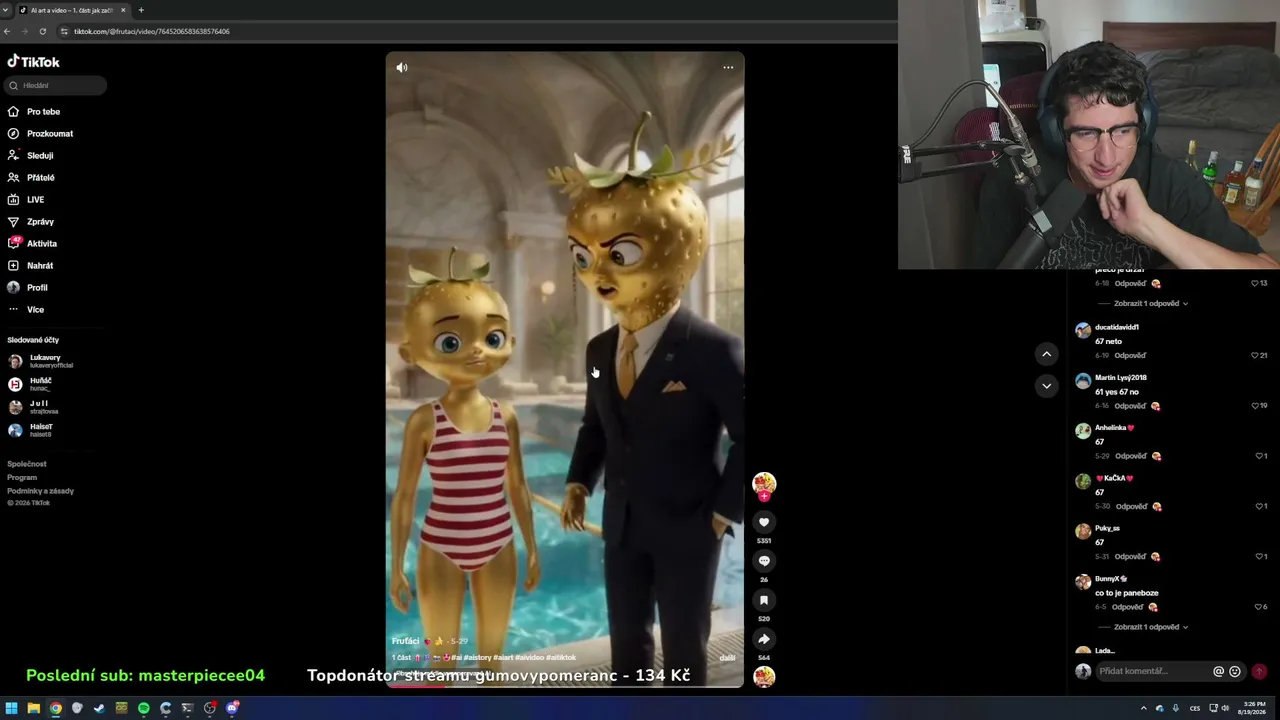Screen dimensions: 1280x720
Task: Open Discord from the taskbar
Action: [x=232, y=708]
